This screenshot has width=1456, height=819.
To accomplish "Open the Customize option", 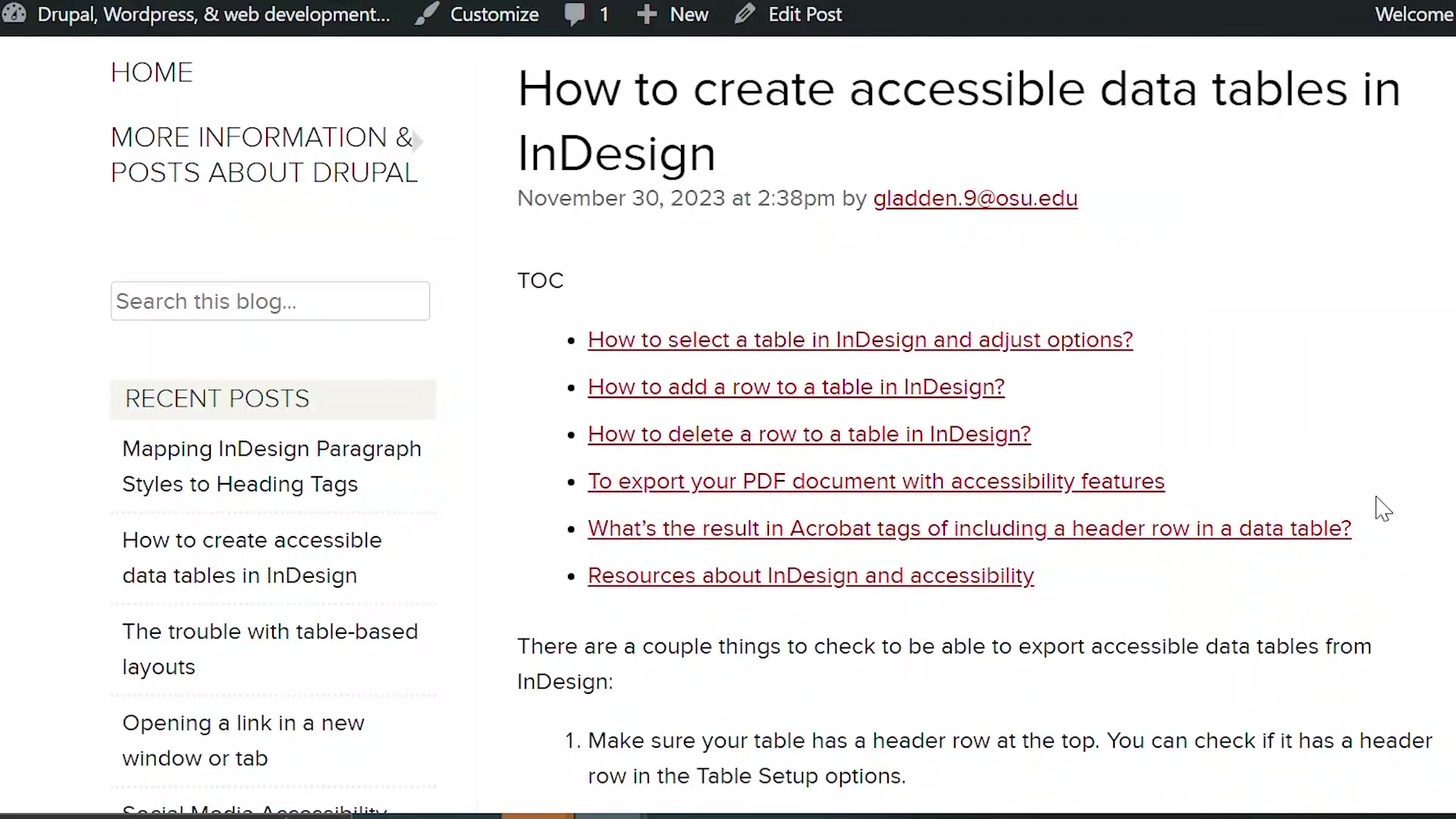I will 494,14.
